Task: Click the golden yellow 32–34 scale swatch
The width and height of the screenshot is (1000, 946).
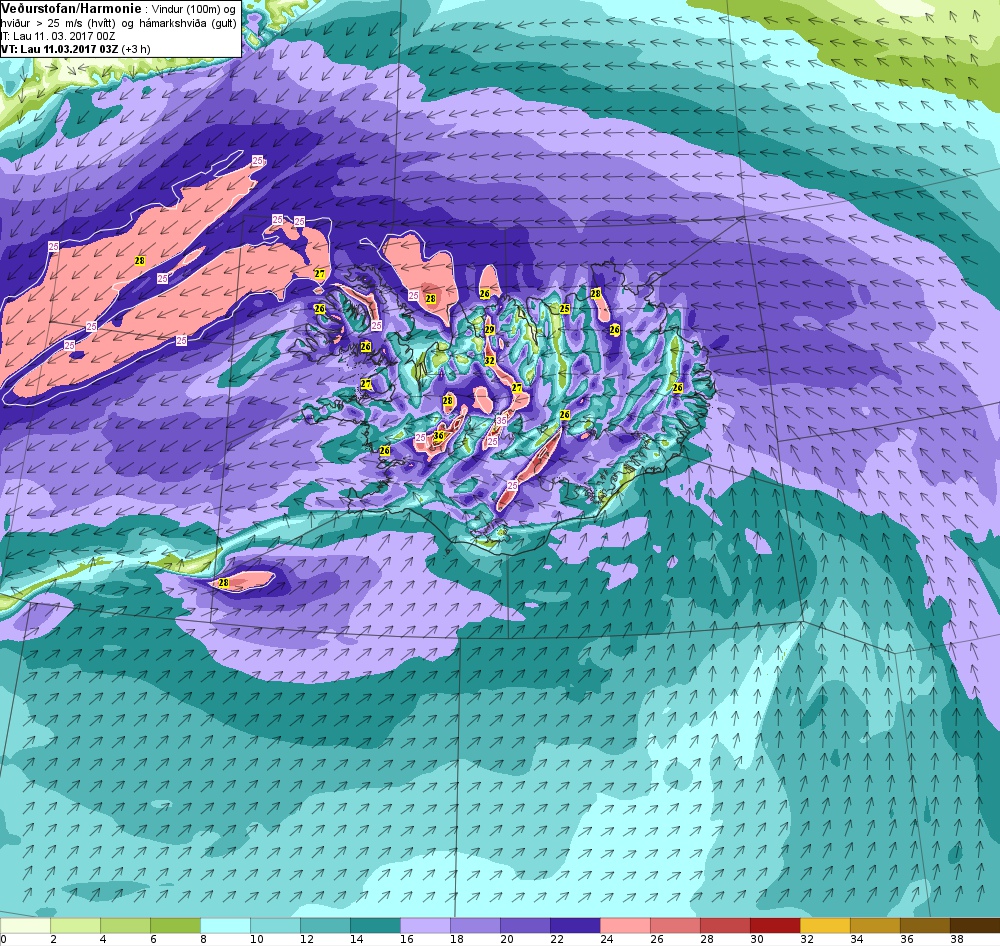Action: (825, 925)
